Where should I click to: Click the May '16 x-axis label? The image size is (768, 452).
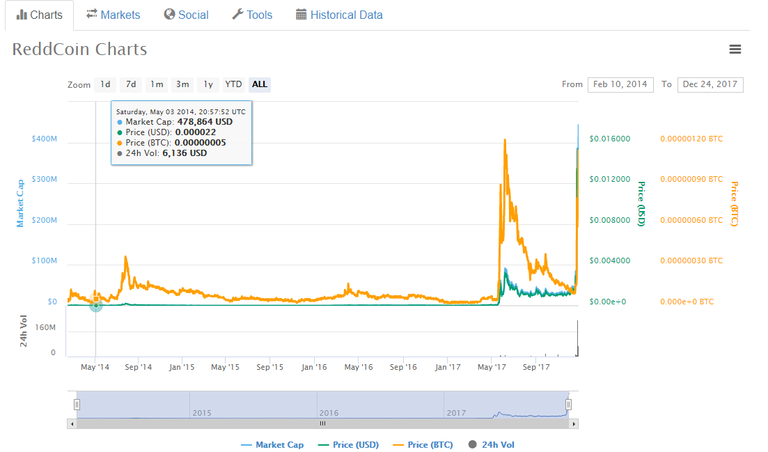(x=359, y=367)
